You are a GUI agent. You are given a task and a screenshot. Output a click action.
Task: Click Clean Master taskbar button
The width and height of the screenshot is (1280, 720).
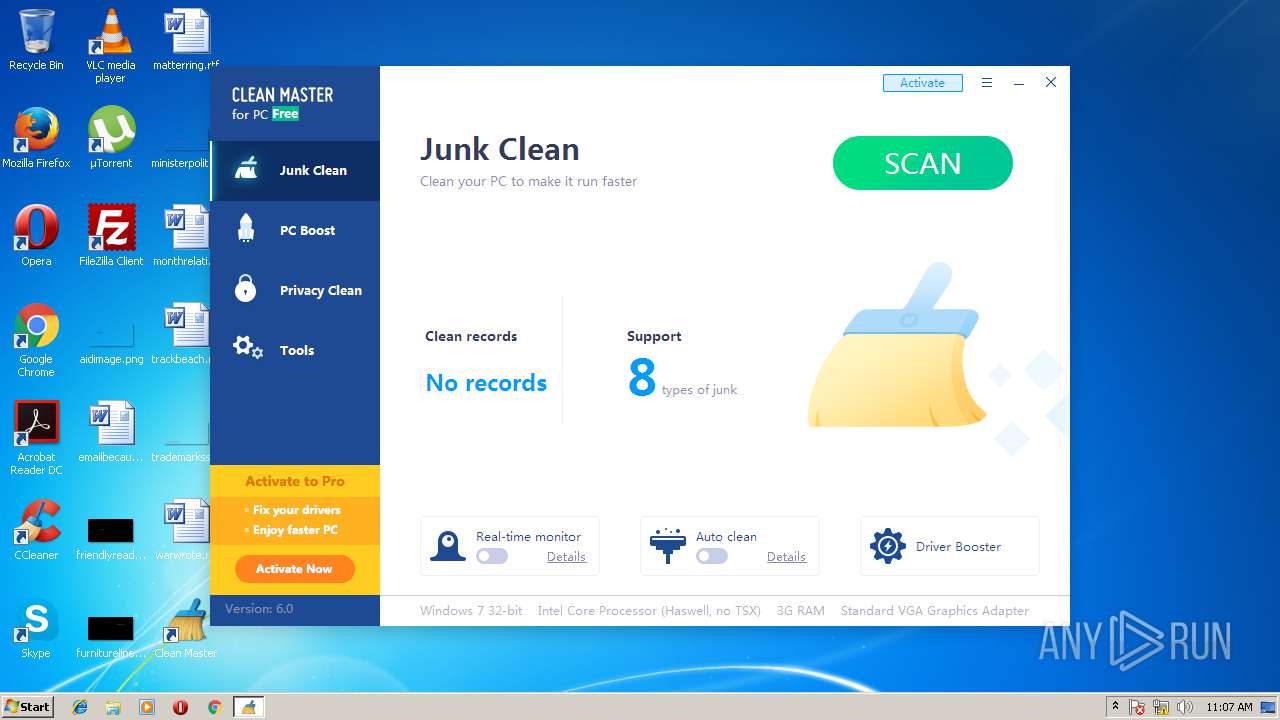coord(248,707)
